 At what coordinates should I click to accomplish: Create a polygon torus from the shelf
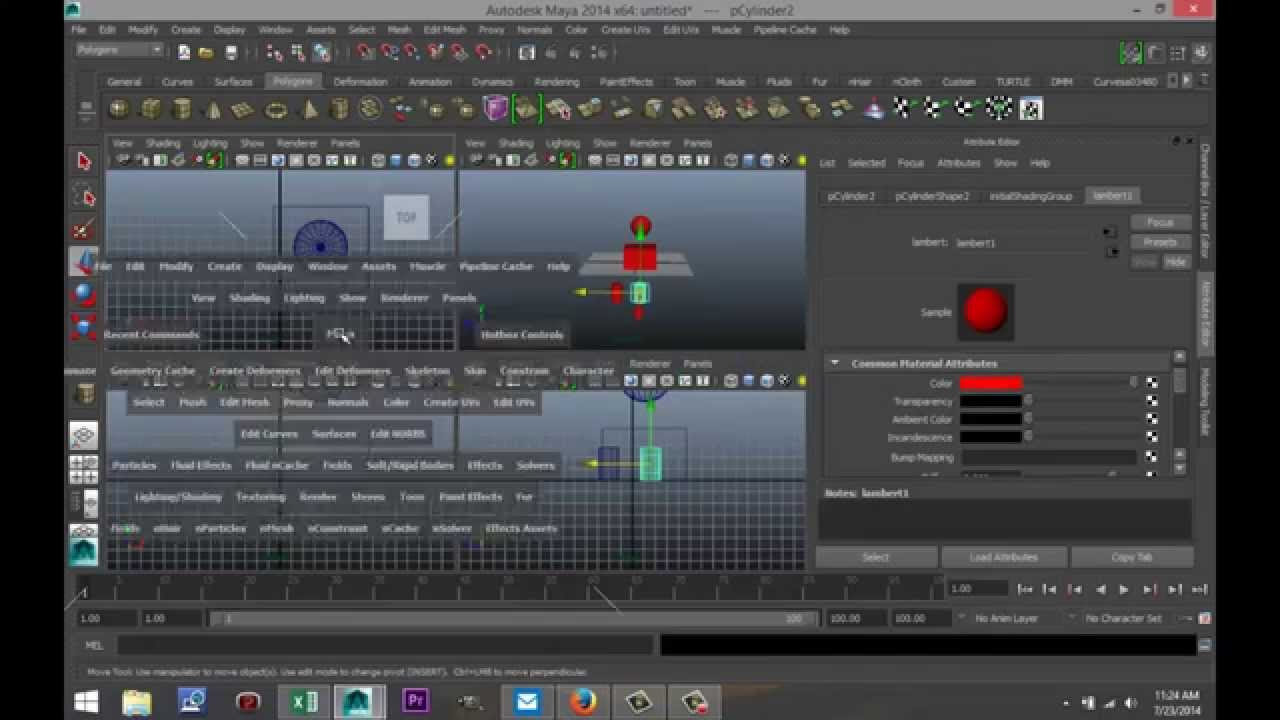275,109
